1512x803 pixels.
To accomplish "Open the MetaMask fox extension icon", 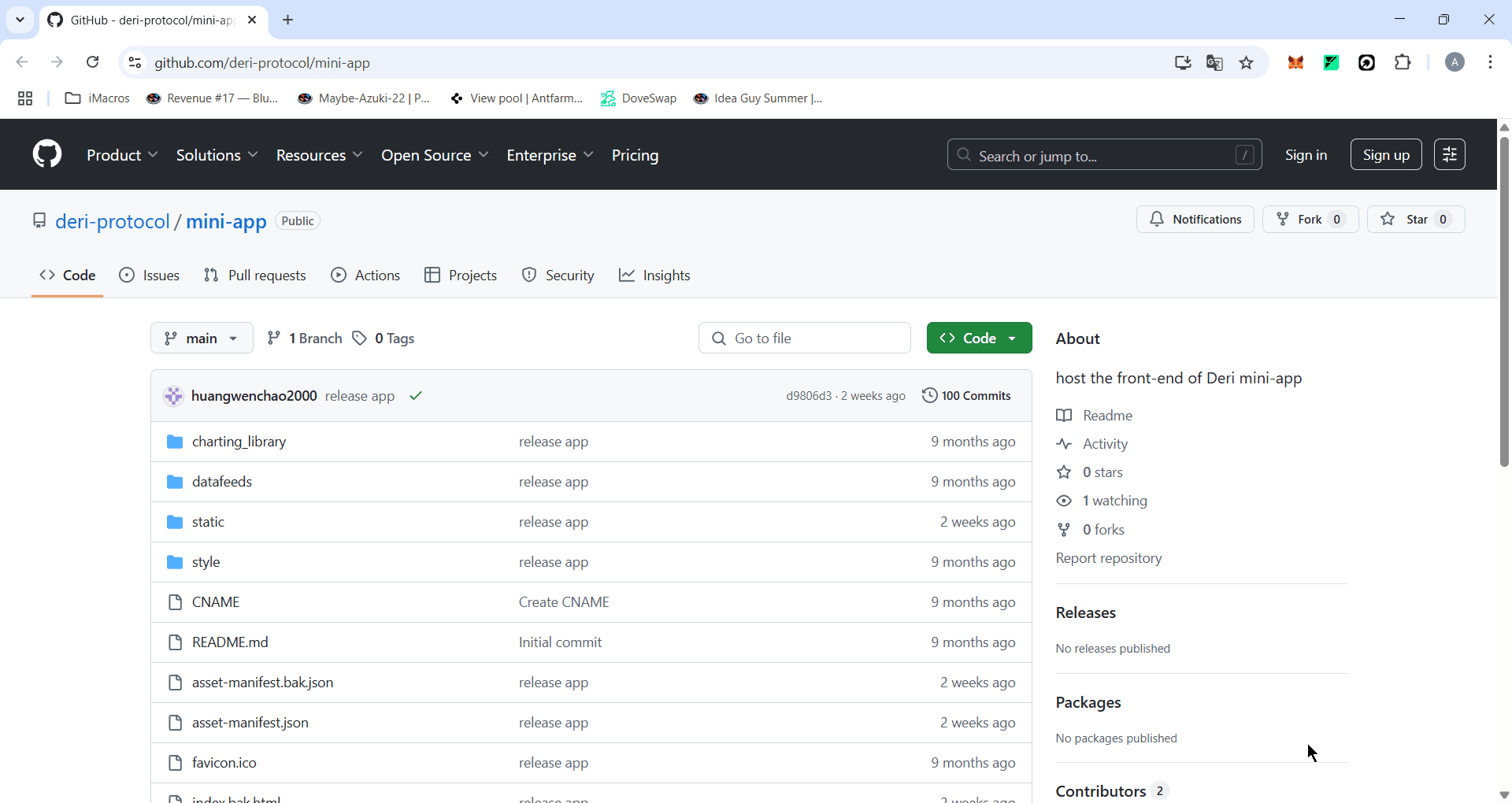I will (1295, 63).
